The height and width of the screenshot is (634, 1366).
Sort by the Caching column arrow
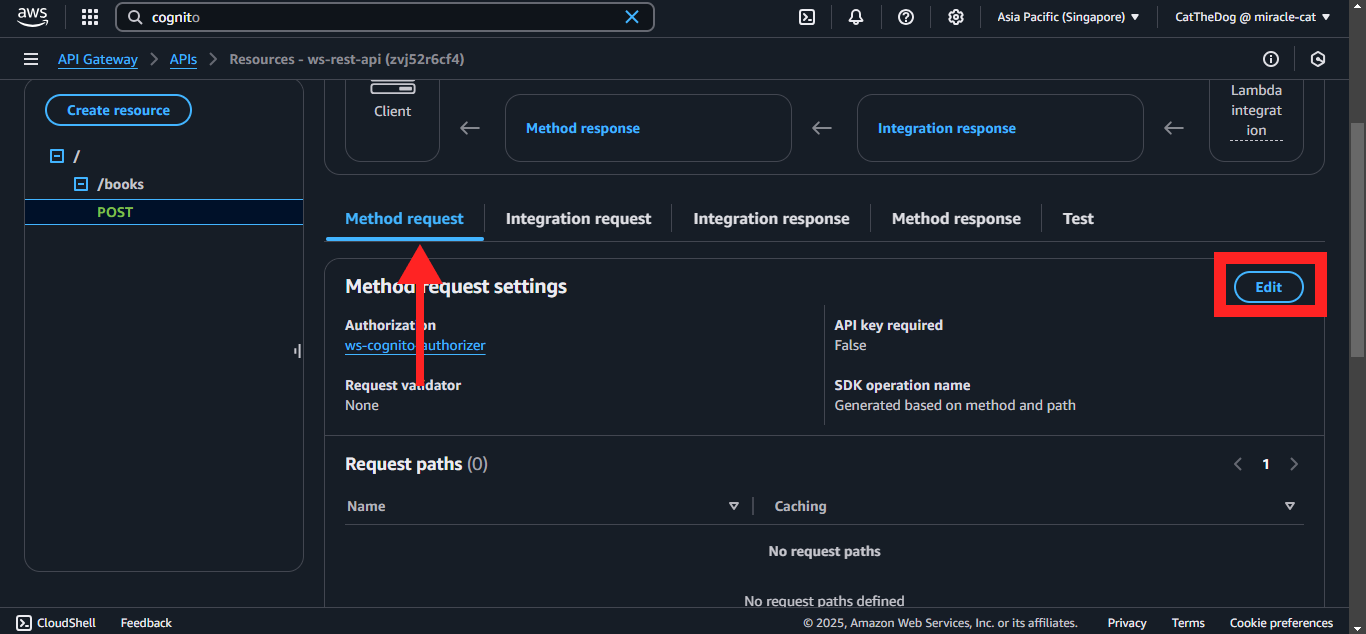point(1290,506)
